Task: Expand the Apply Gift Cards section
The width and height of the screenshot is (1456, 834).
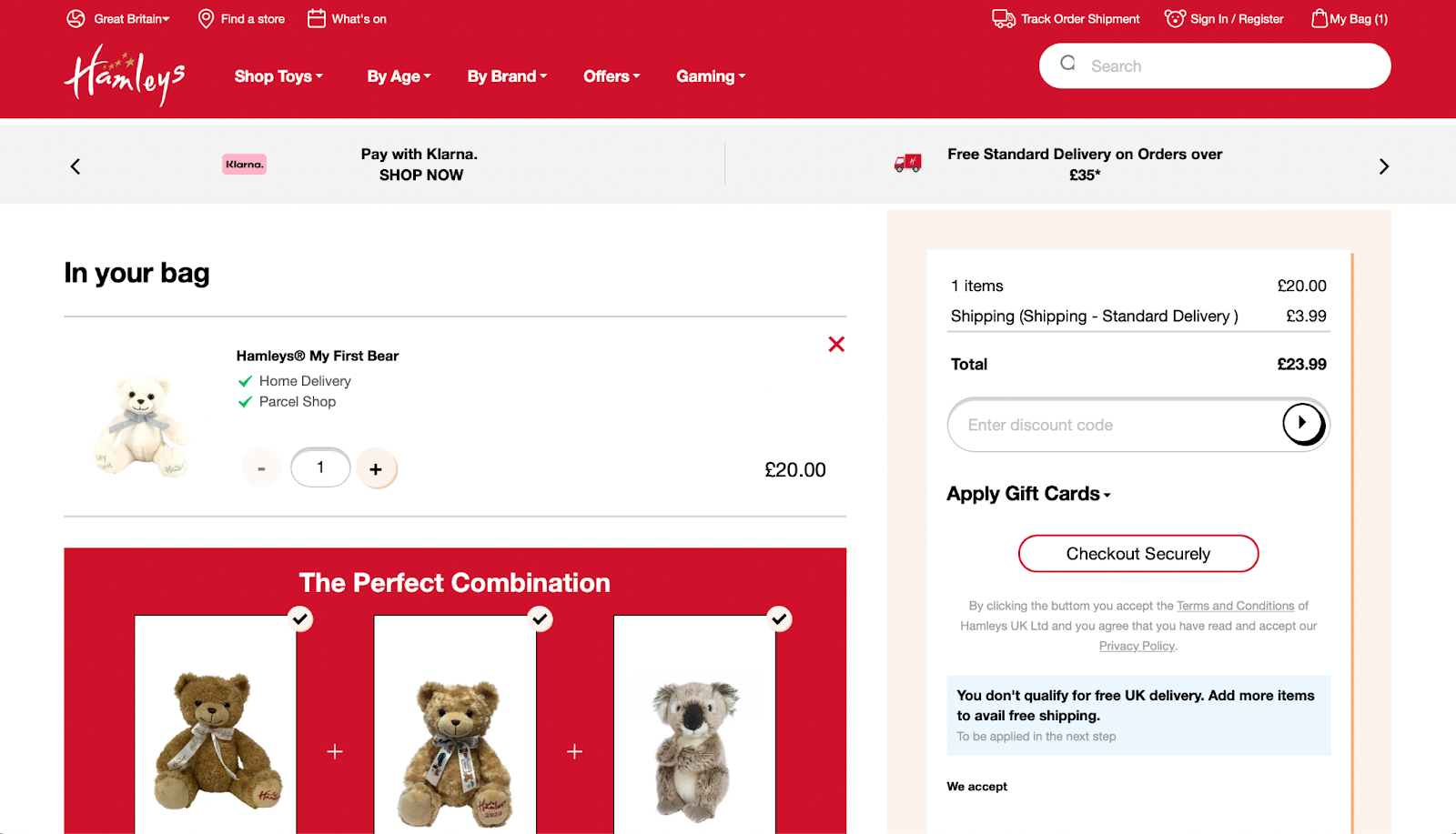Action: click(x=1027, y=493)
